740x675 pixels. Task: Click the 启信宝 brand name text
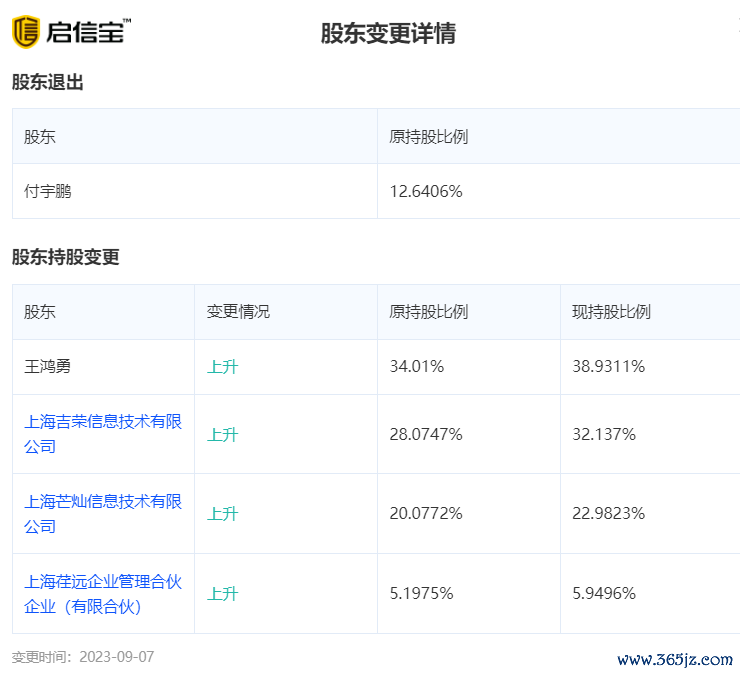coord(85,32)
